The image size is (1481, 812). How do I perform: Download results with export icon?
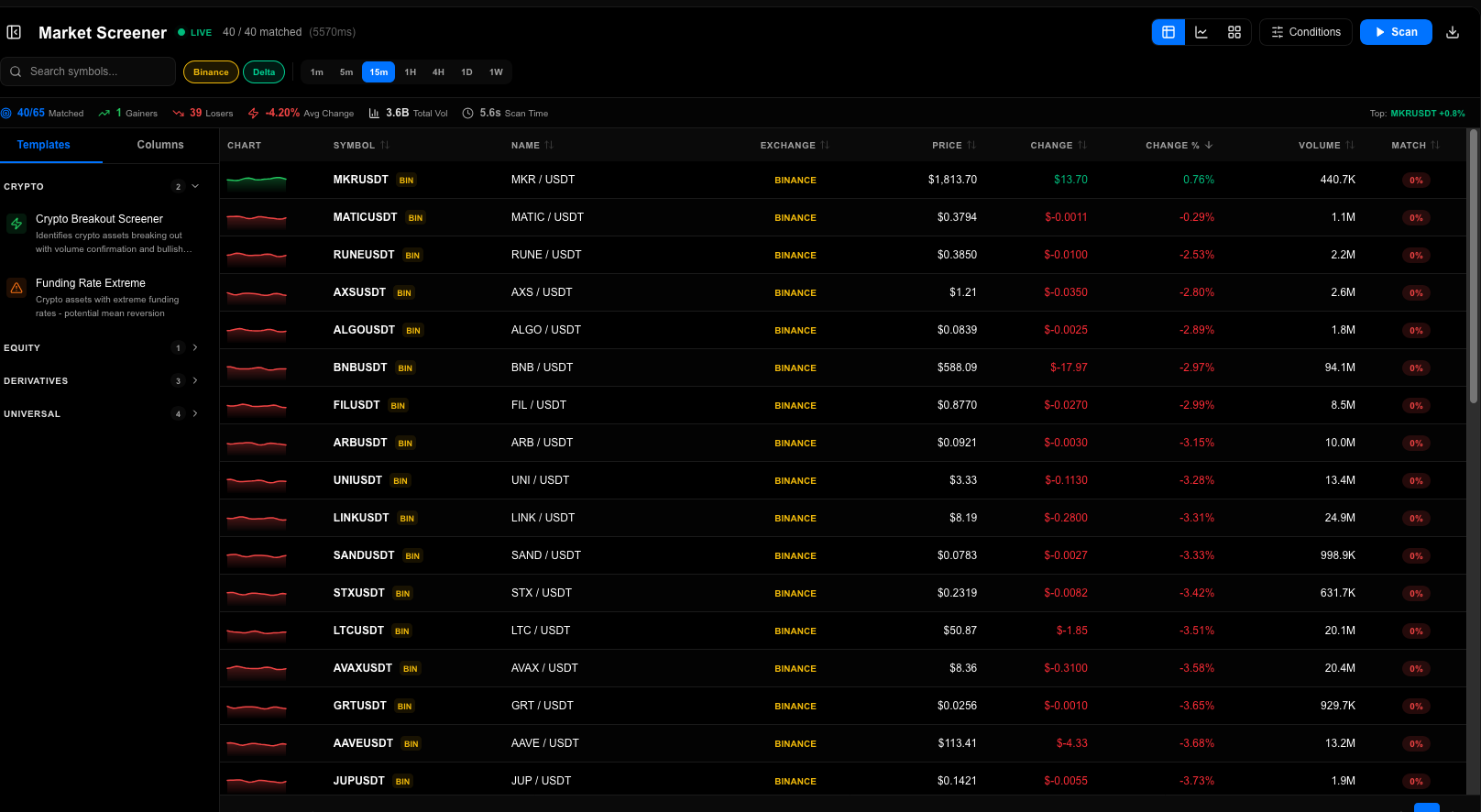[1453, 32]
